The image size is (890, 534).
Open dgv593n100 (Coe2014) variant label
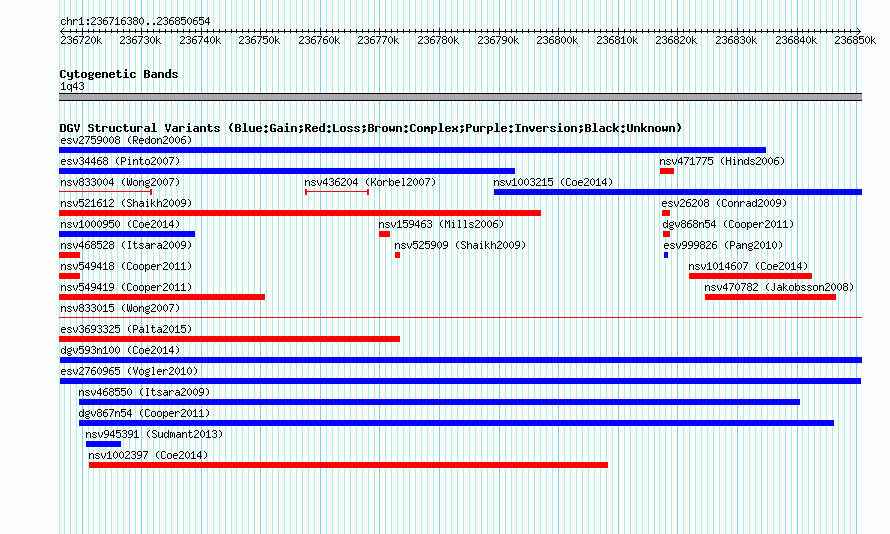point(120,350)
